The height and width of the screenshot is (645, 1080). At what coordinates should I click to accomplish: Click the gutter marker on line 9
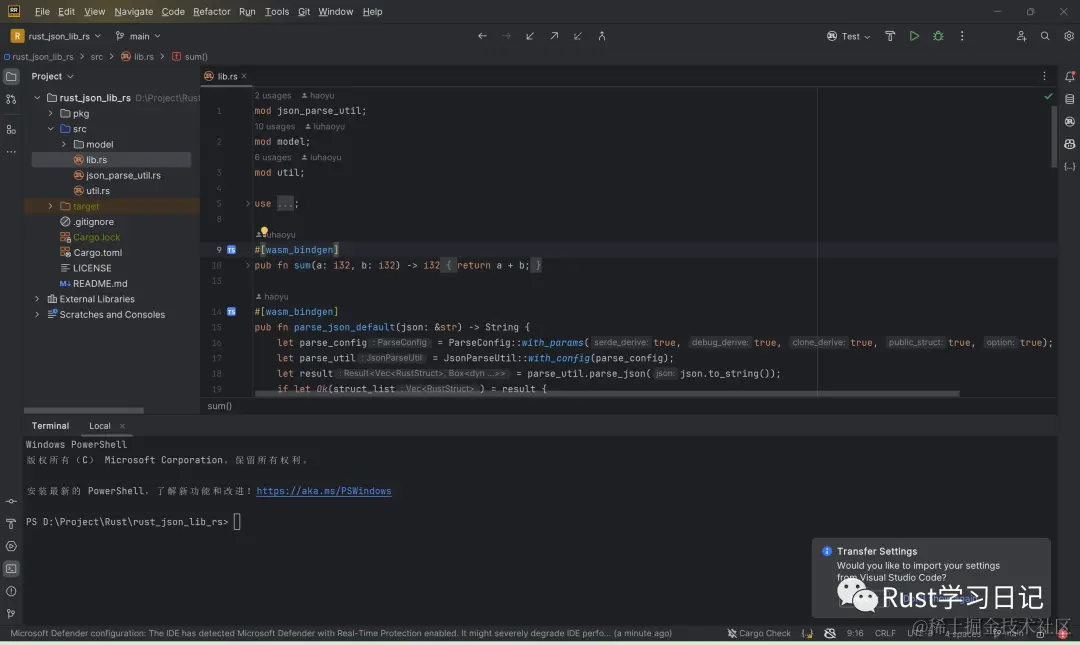click(x=231, y=249)
